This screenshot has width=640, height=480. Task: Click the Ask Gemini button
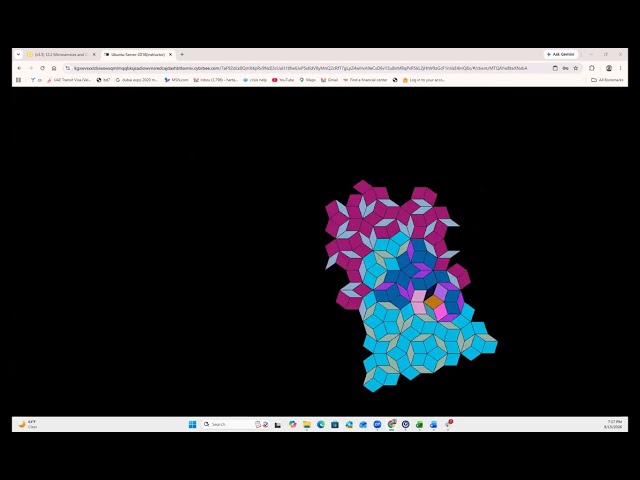[561, 54]
